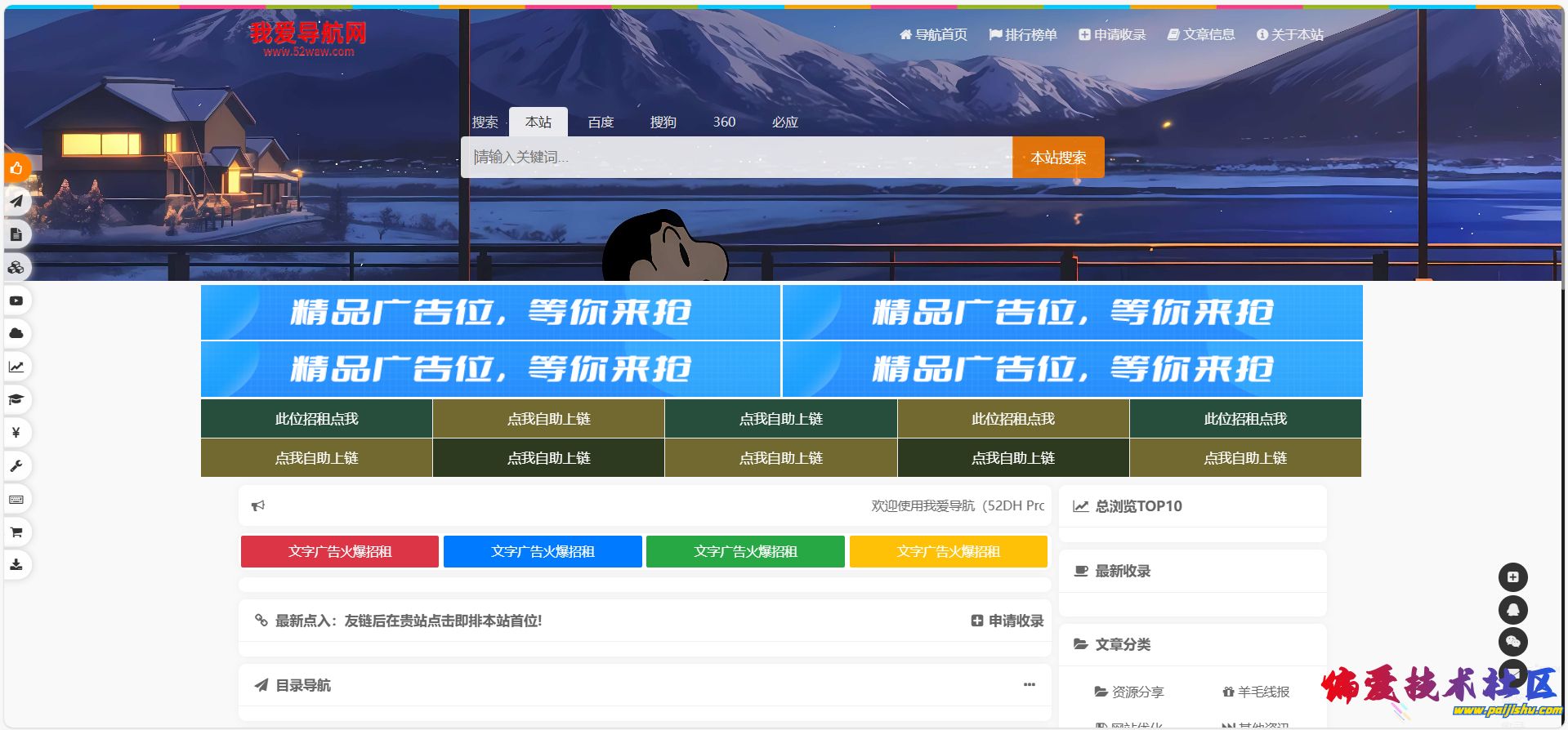Image resolution: width=1568 pixels, height=730 pixels.
Task: Click the yen currency sidebar icon
Action: point(16,432)
